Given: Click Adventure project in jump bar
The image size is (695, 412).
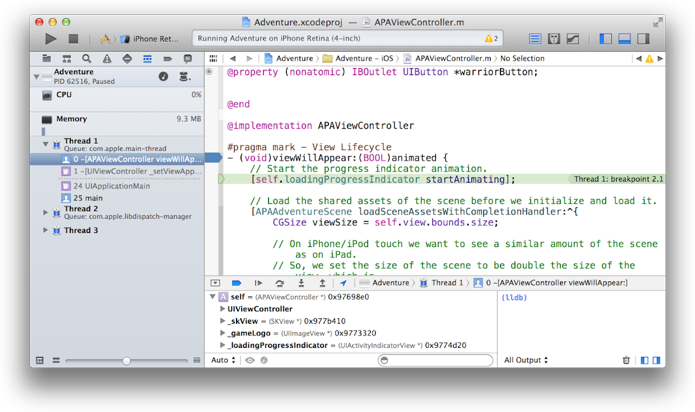Looking at the screenshot, I should tap(289, 58).
